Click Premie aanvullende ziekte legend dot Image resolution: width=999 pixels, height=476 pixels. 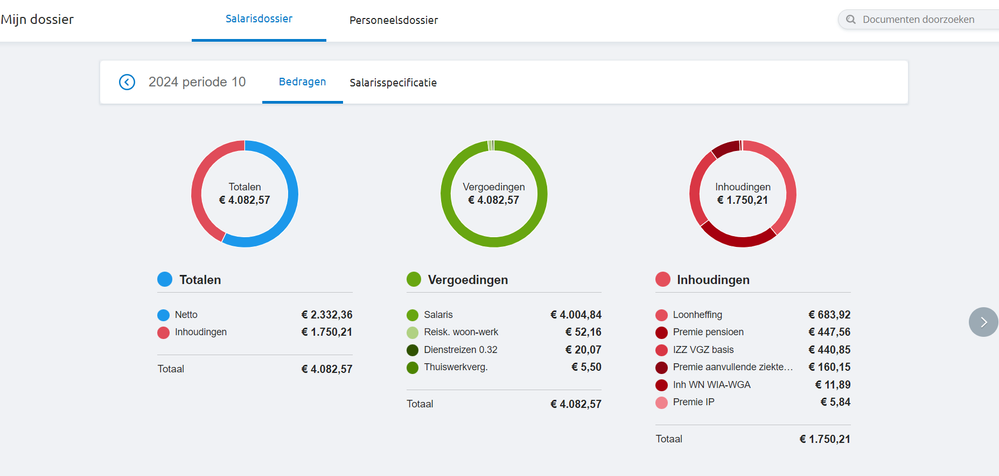click(661, 367)
